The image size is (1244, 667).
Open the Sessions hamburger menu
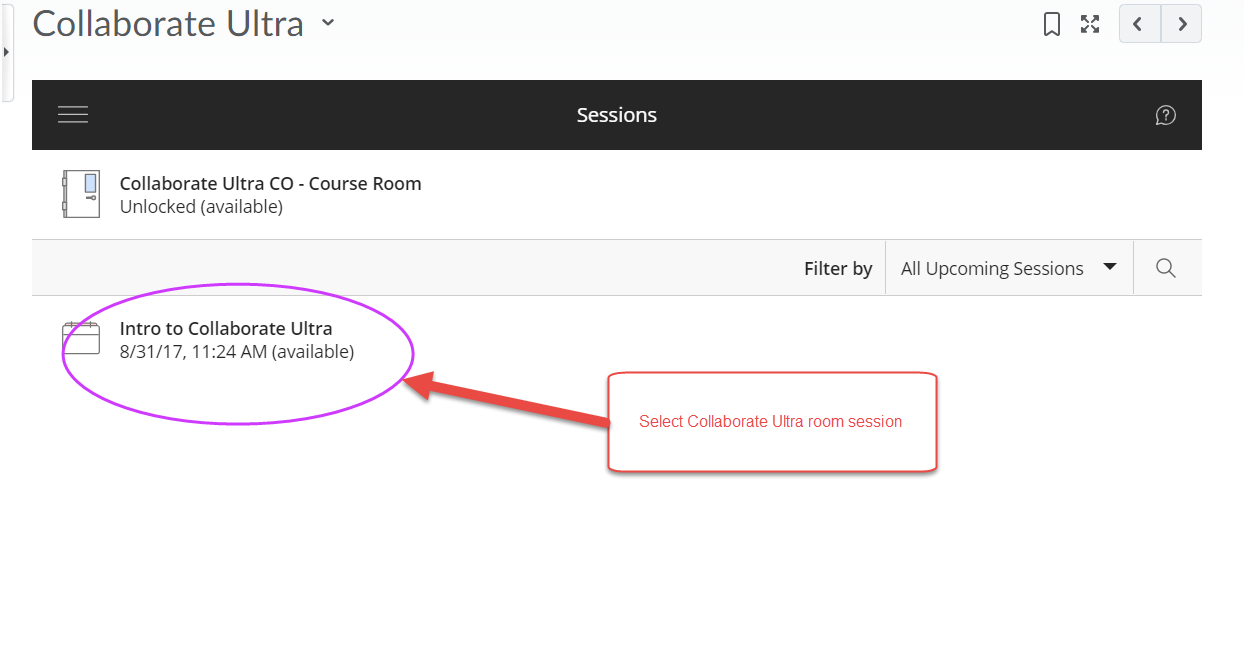(72, 114)
